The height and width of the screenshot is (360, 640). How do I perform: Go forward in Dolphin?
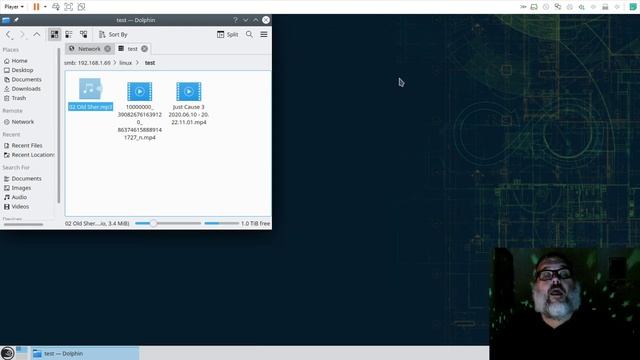point(22,35)
